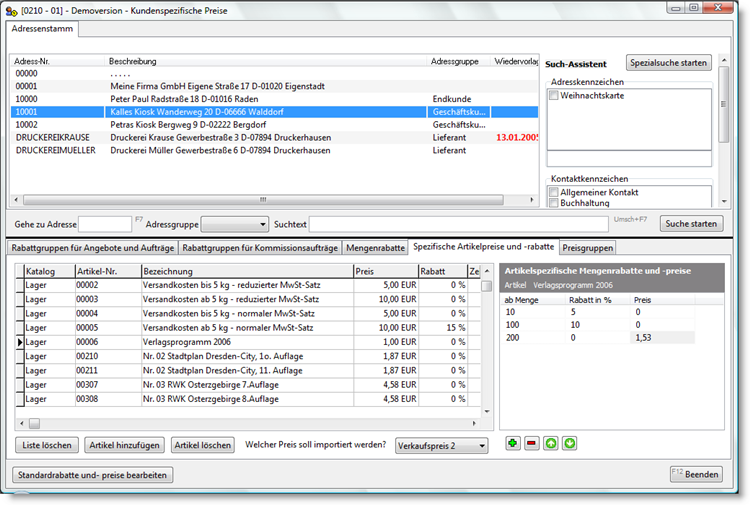
Task: Enable the Weihnachtskarte checkbox
Action: 554,95
